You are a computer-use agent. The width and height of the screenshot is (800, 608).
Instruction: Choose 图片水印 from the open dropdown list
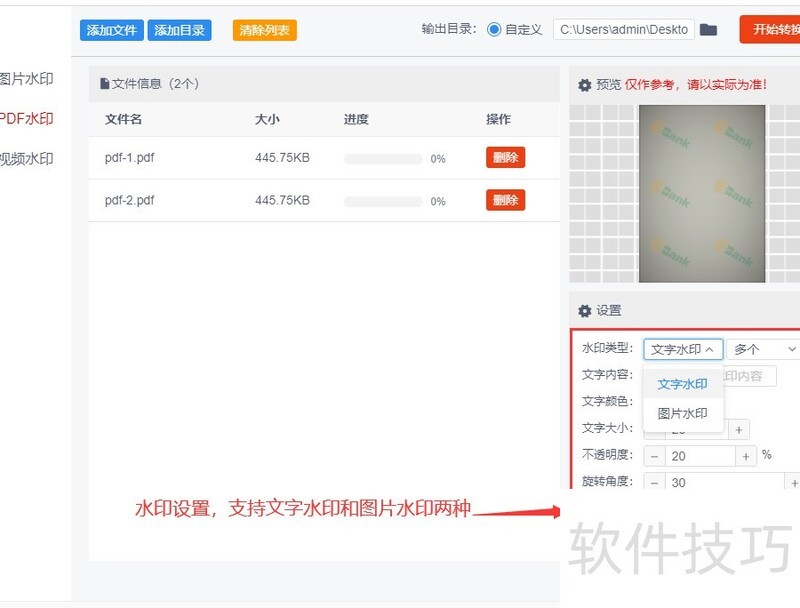pos(681,411)
